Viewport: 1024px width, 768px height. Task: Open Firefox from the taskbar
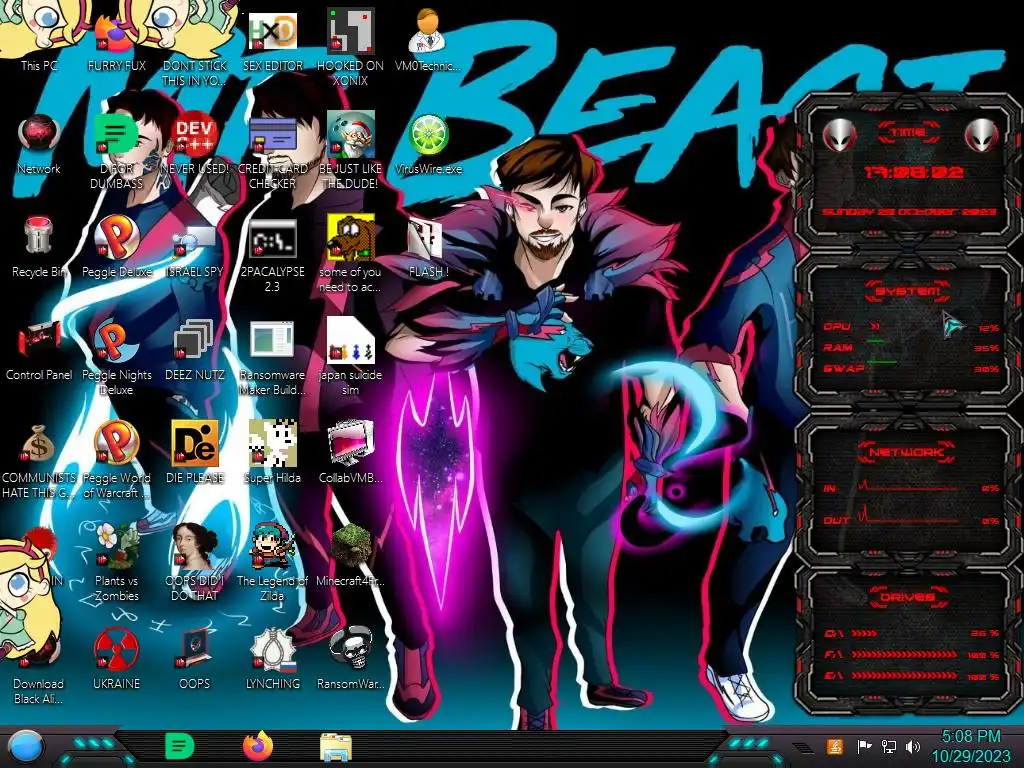point(257,746)
